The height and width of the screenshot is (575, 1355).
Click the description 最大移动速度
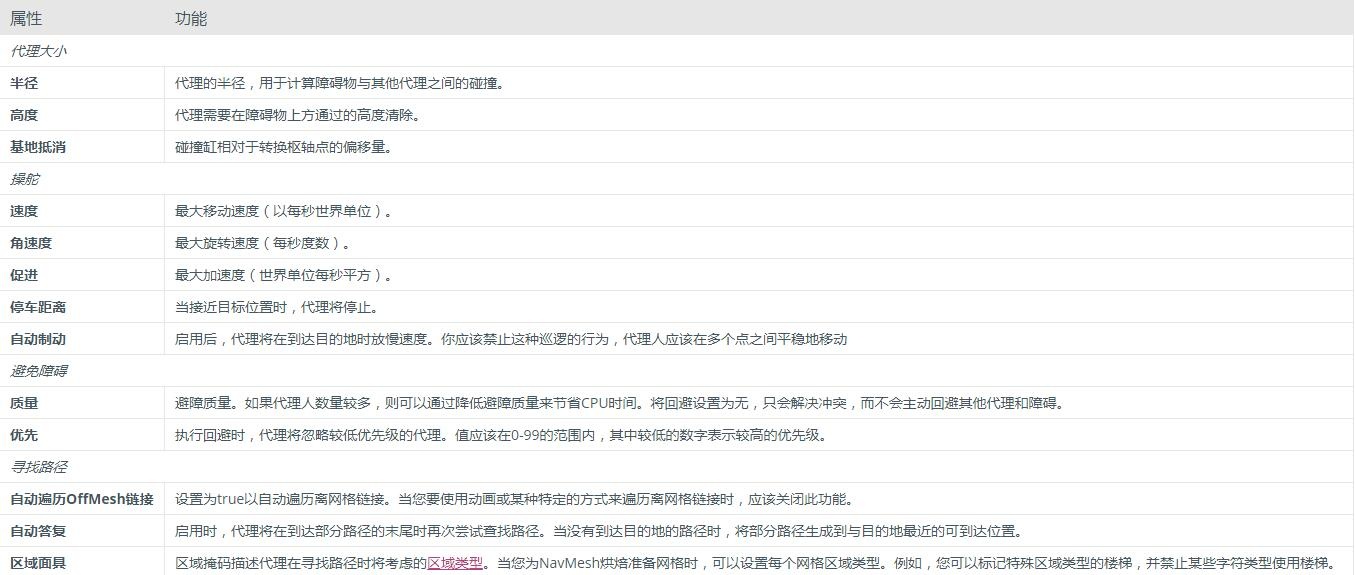(x=284, y=211)
